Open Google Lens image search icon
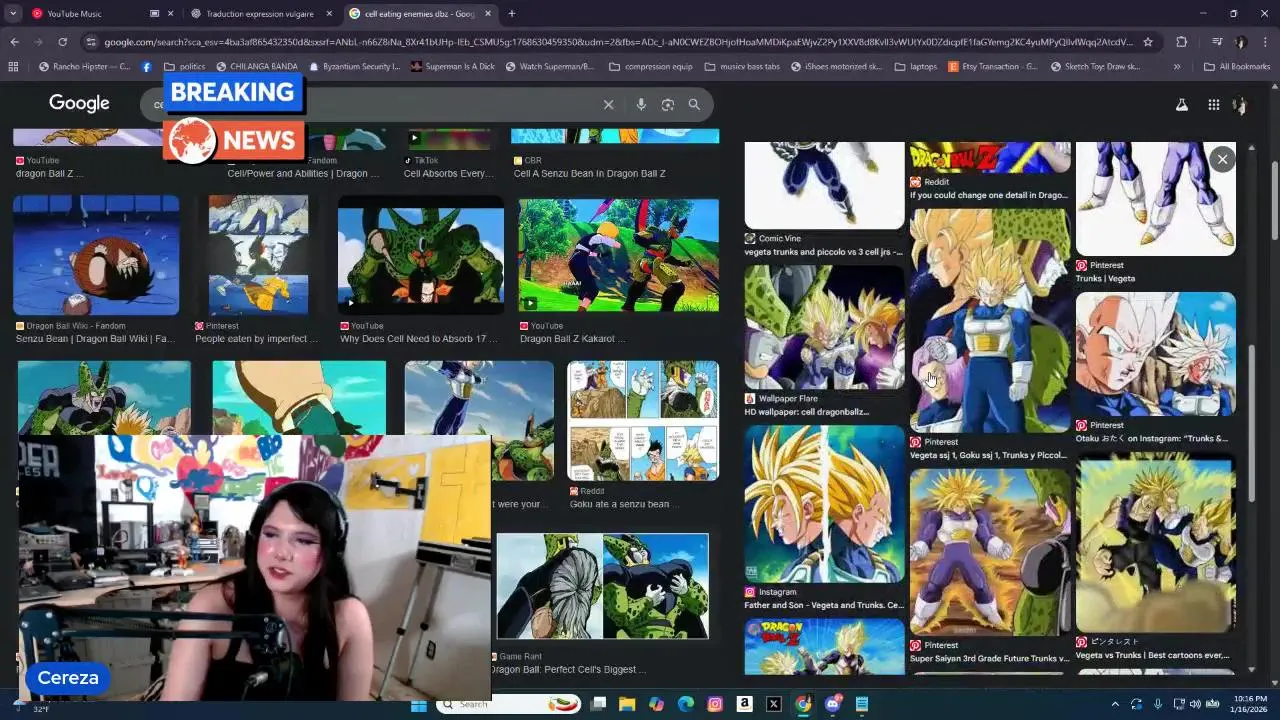 pyautogui.click(x=668, y=104)
